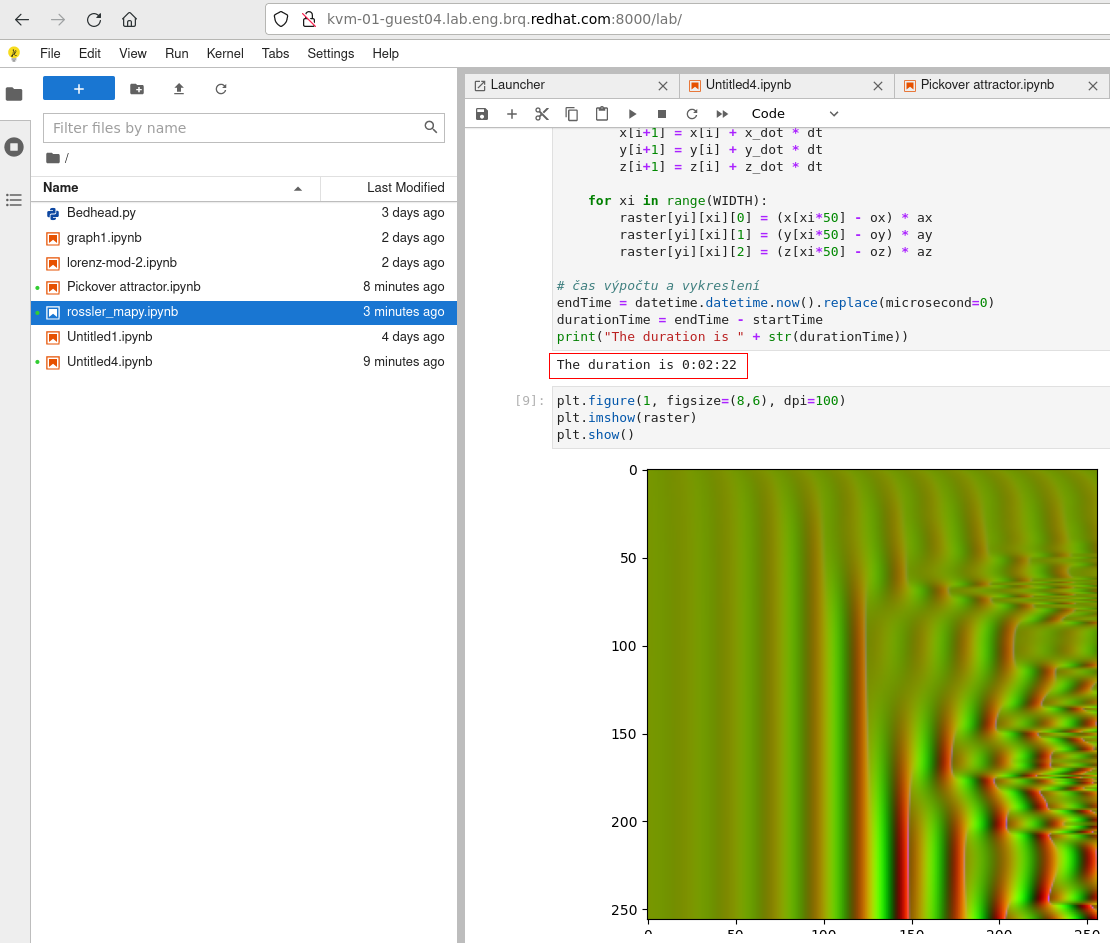This screenshot has height=943, width=1110.
Task: Run the selected cell with the play icon
Action: (632, 114)
